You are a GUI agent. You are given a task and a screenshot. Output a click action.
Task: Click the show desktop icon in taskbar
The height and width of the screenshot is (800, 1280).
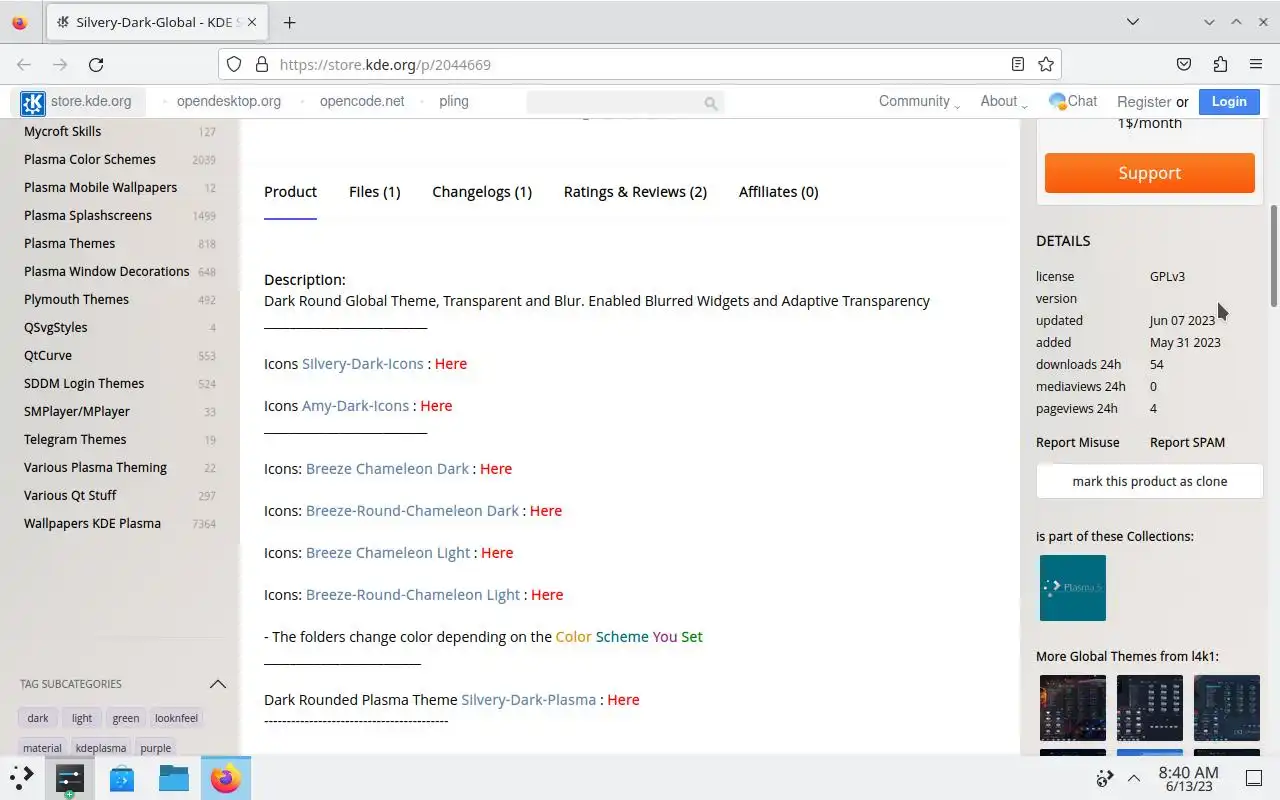pos(1253,778)
